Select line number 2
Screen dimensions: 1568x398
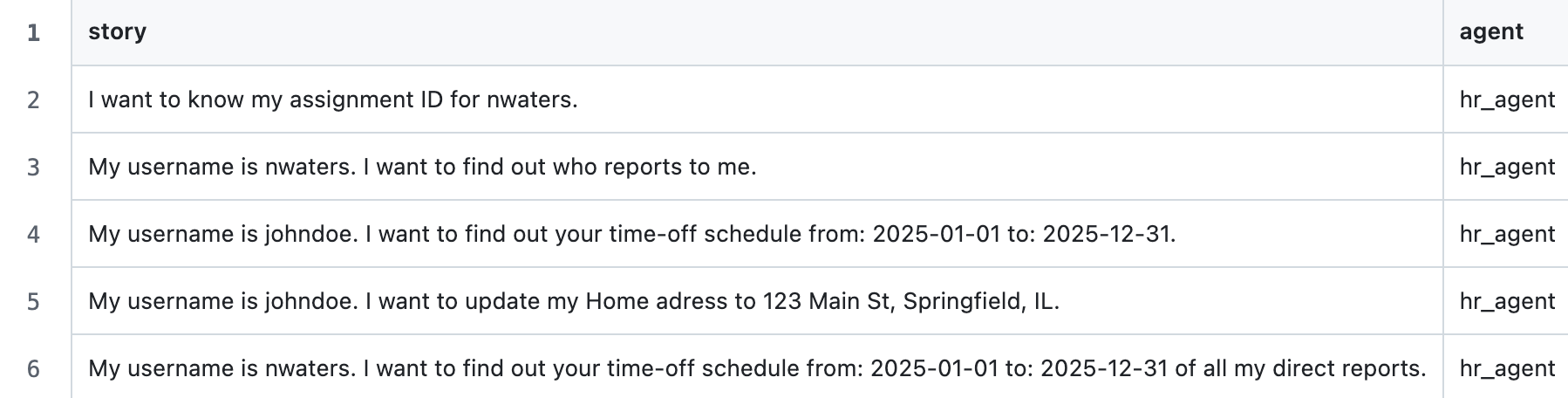click(x=34, y=99)
